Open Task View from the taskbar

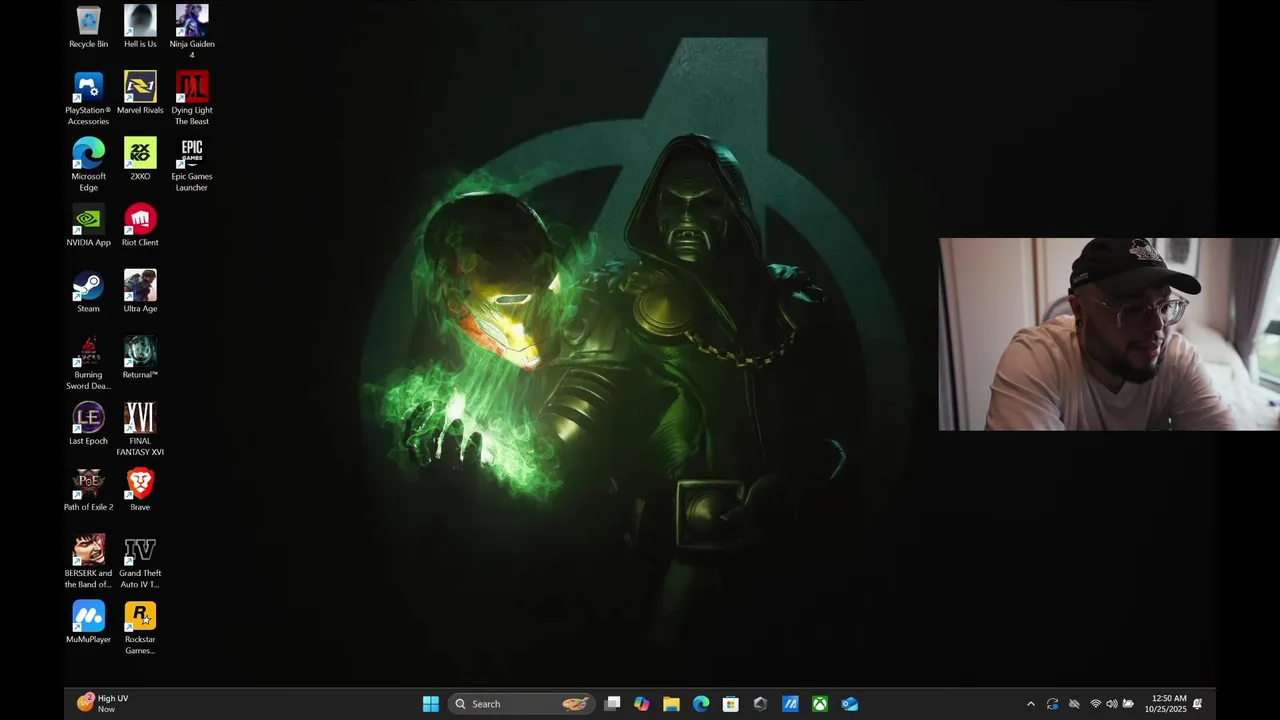[612, 704]
